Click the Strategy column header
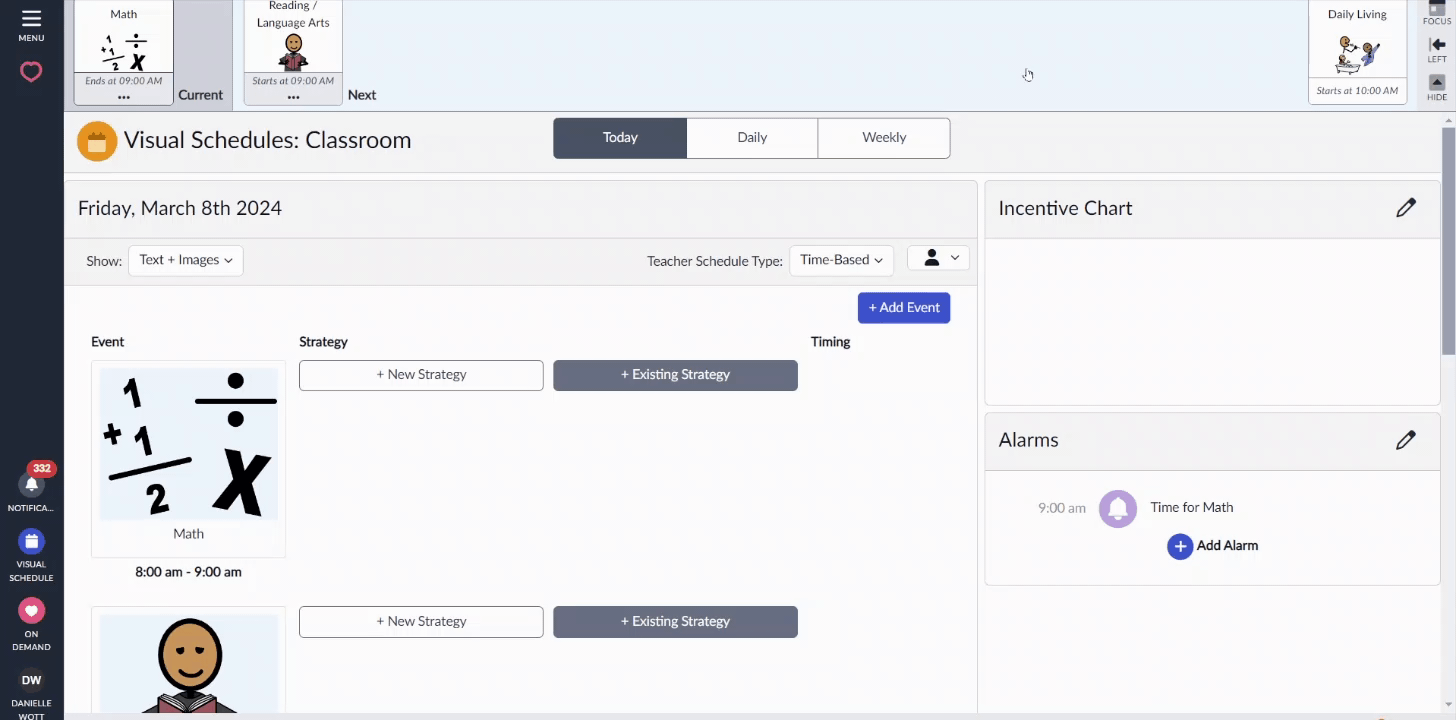This screenshot has height=720, width=1456. tap(323, 342)
